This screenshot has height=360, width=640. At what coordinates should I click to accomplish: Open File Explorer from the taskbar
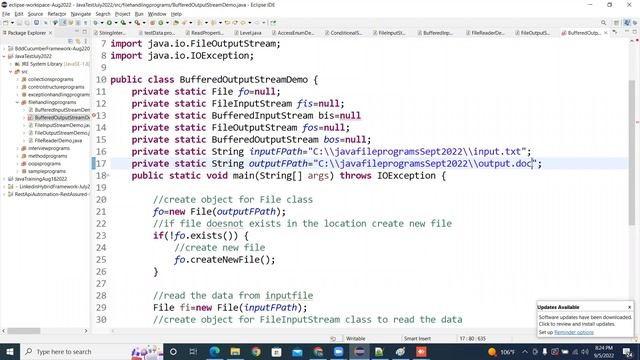pyautogui.click(x=235, y=351)
